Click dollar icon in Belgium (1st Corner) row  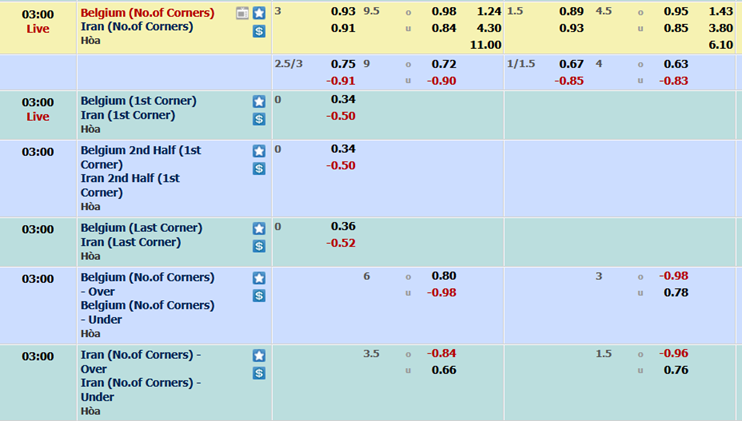[x=259, y=119]
